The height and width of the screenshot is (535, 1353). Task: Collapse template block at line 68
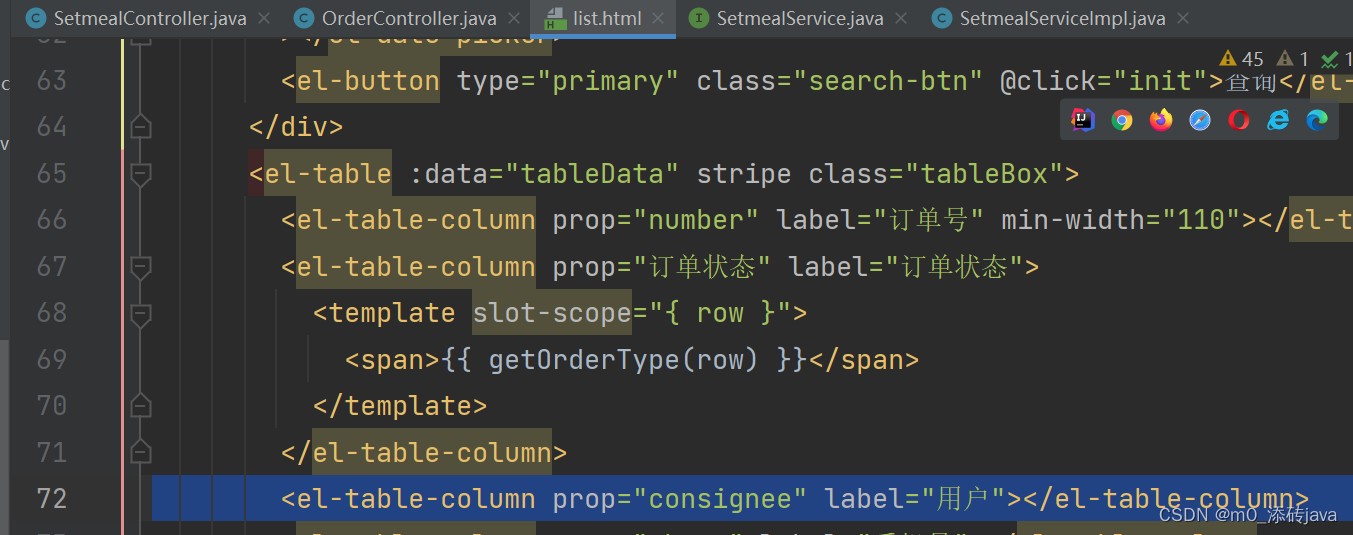point(141,314)
